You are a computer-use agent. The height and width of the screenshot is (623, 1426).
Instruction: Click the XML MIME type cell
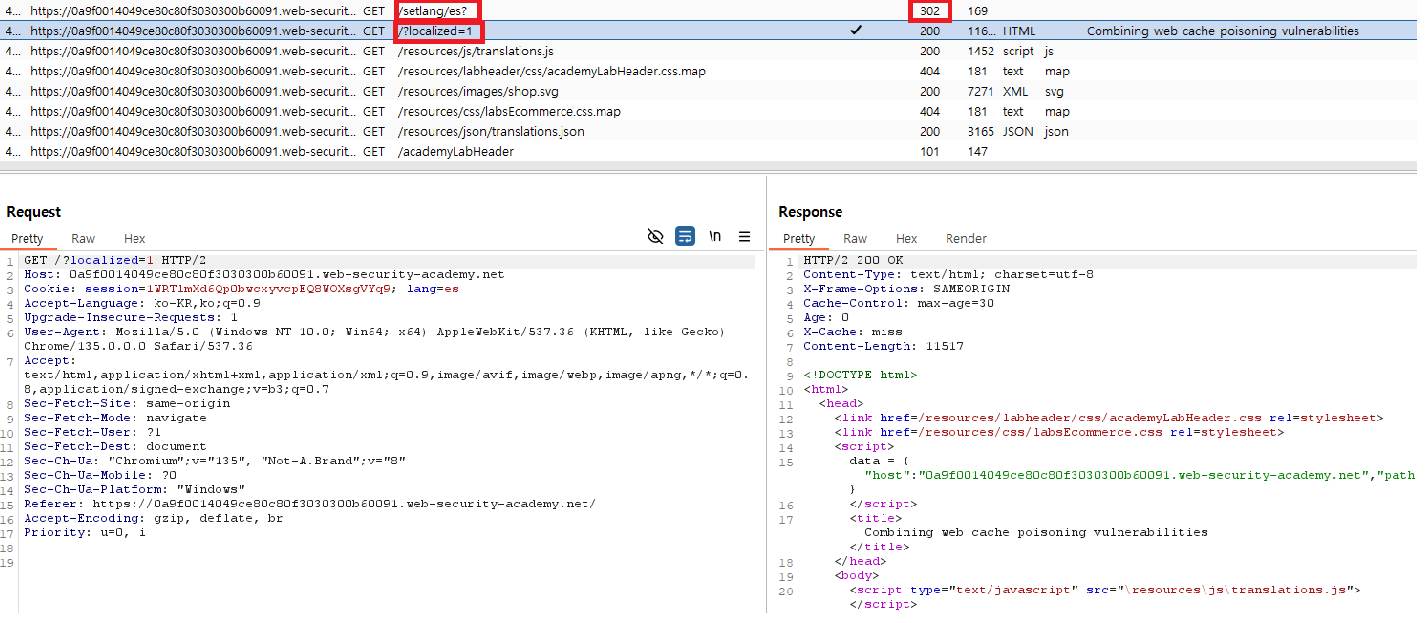(1016, 91)
